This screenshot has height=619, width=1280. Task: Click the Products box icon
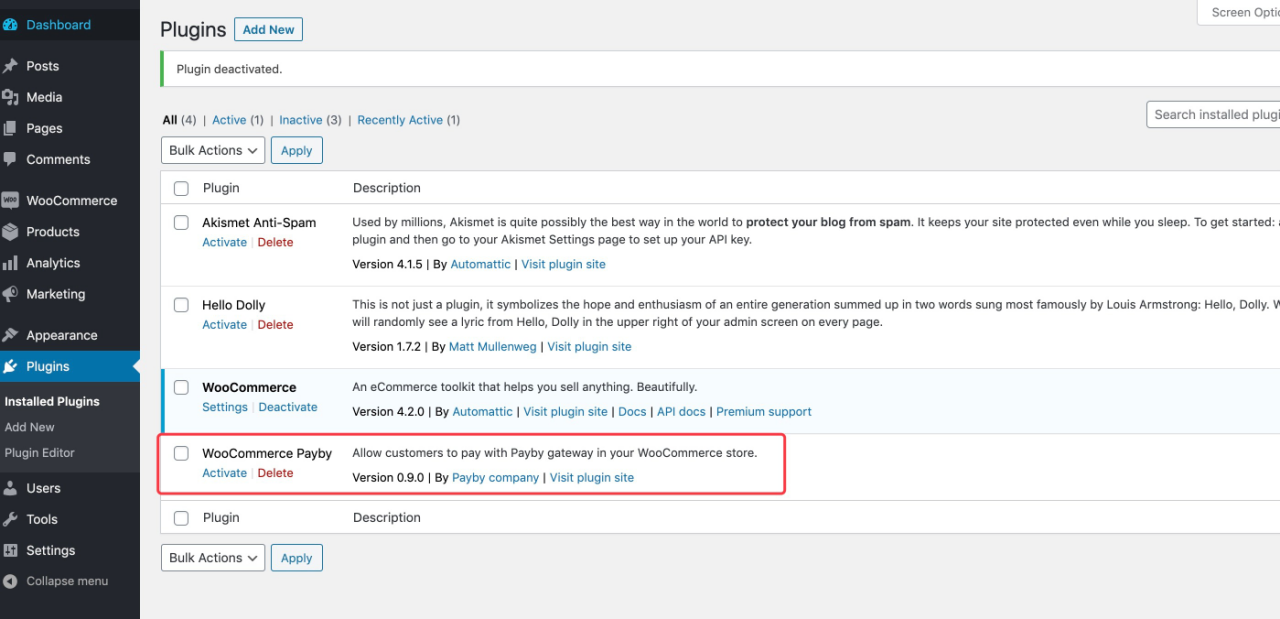(x=10, y=232)
